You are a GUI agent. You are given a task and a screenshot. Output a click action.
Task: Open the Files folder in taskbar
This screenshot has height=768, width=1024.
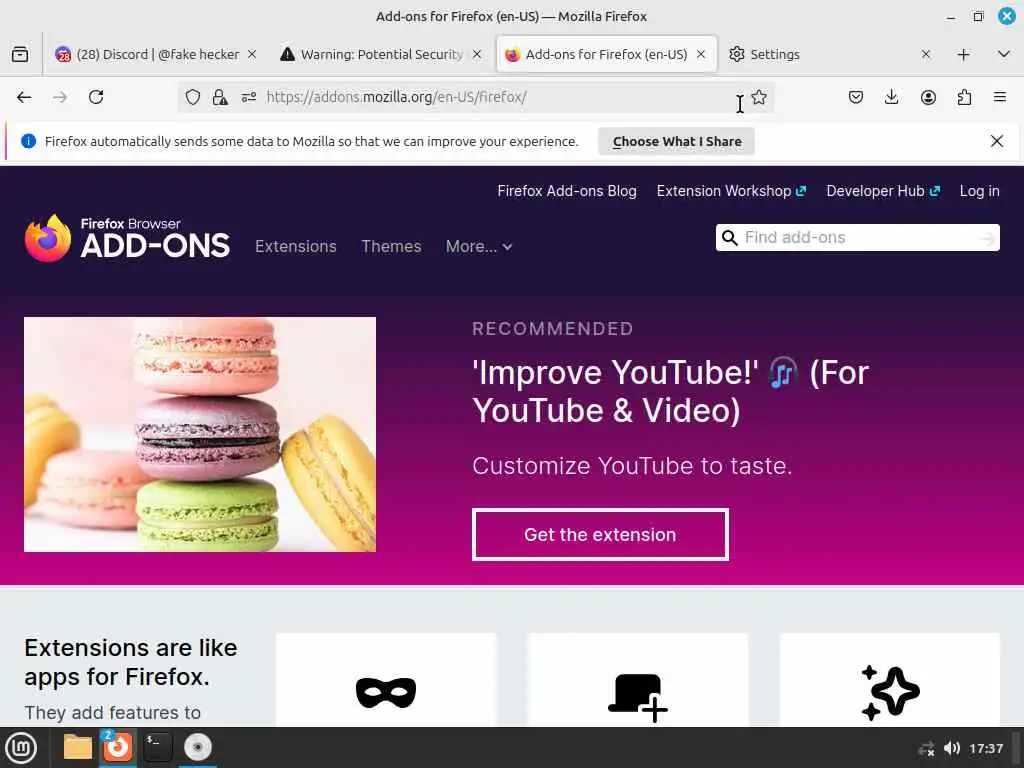click(x=78, y=748)
